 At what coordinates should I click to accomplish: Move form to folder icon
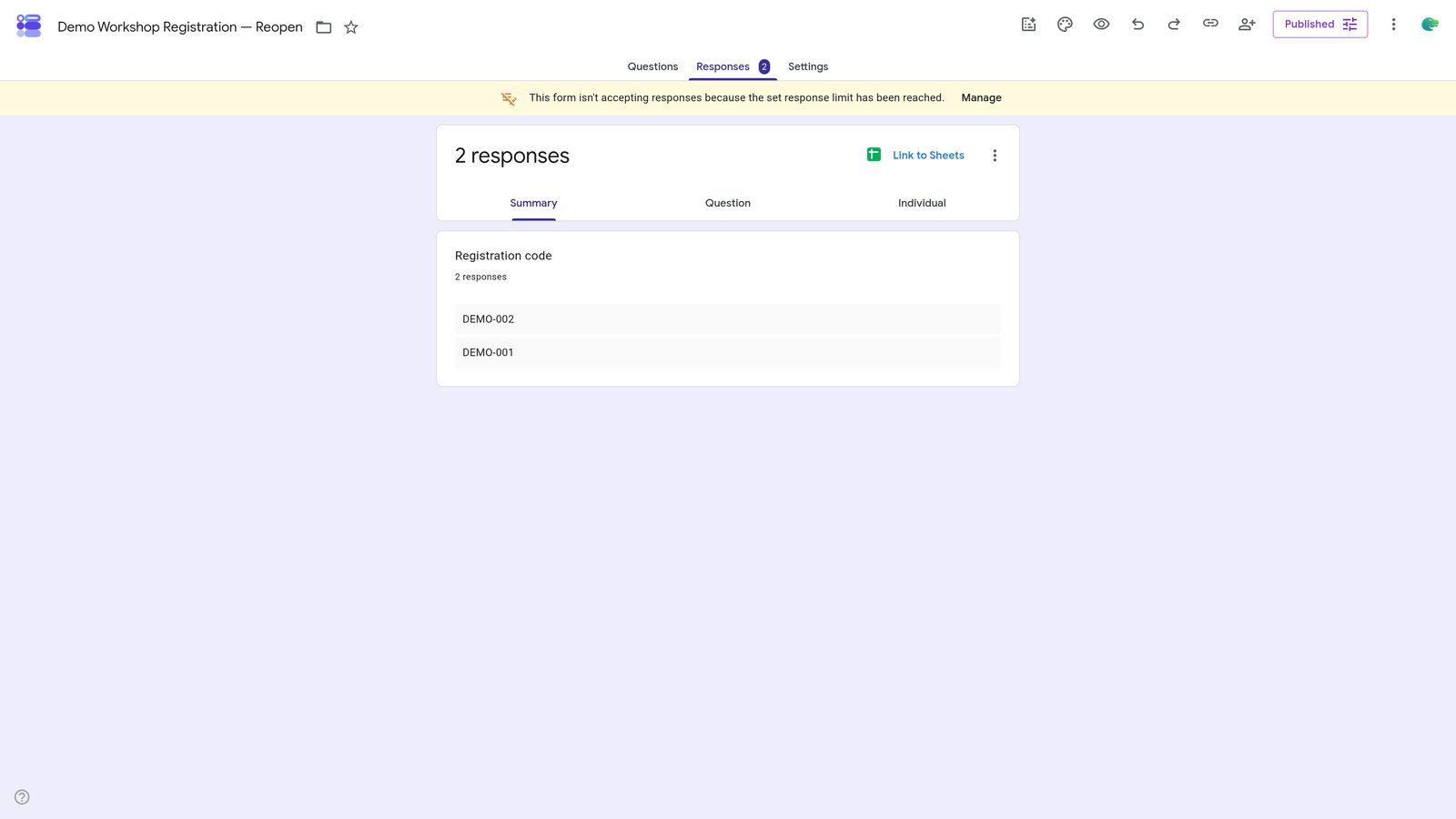click(323, 27)
